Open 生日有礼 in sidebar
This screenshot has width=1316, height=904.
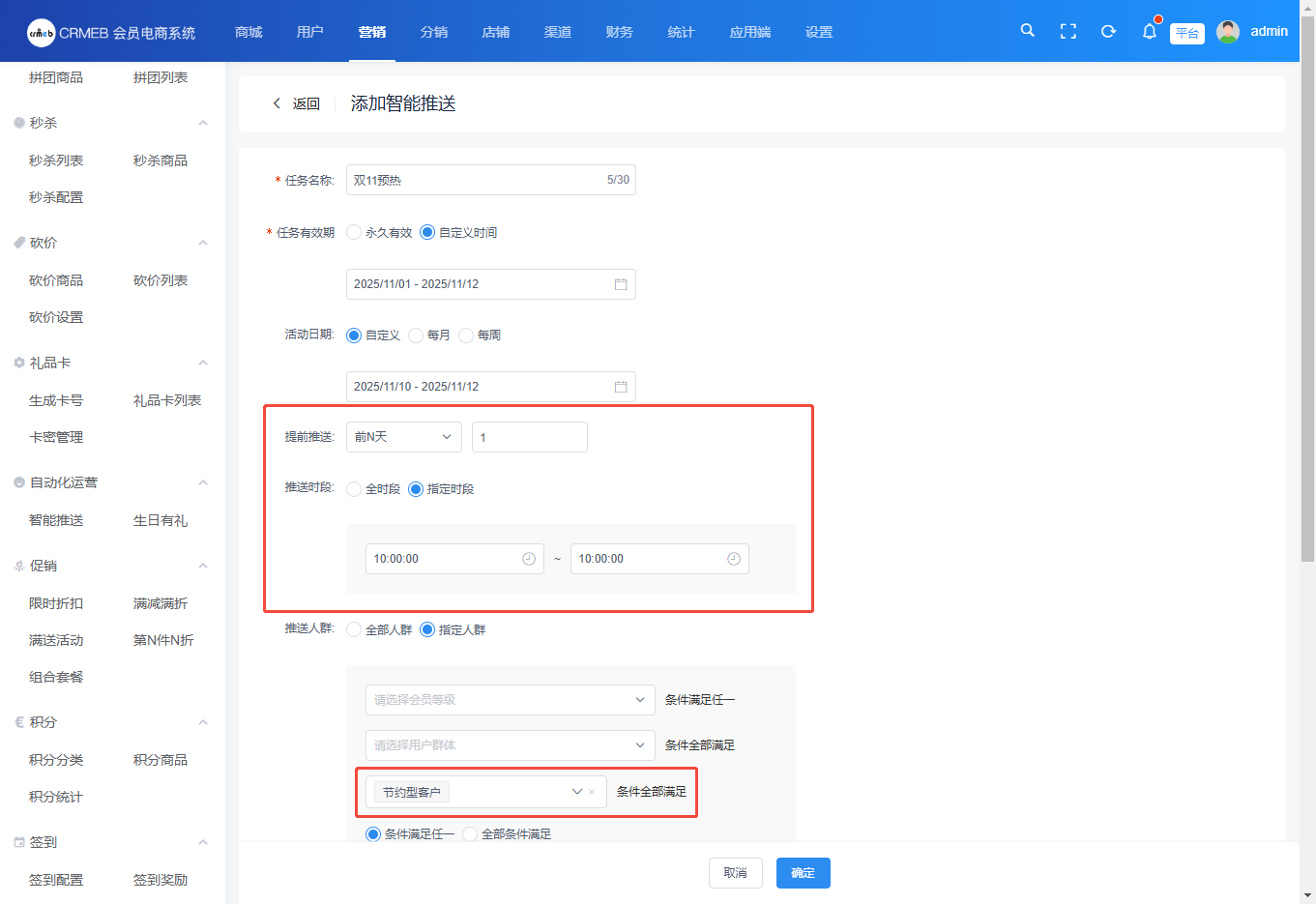tap(161, 520)
